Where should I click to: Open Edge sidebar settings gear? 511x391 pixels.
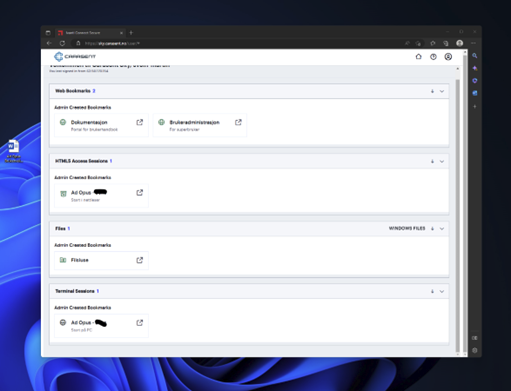pyautogui.click(x=475, y=350)
